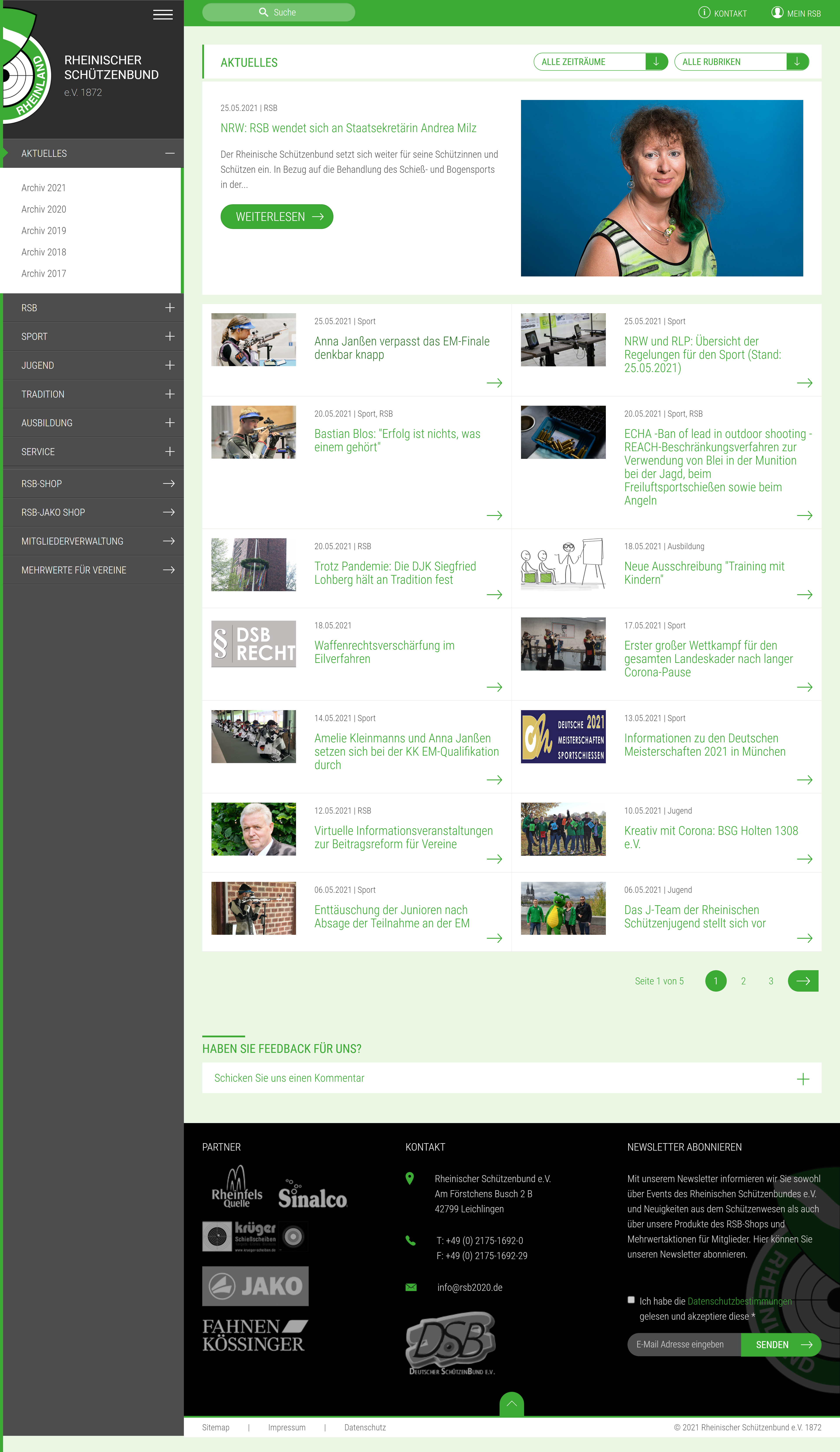Go to page 2 of news

(743, 981)
